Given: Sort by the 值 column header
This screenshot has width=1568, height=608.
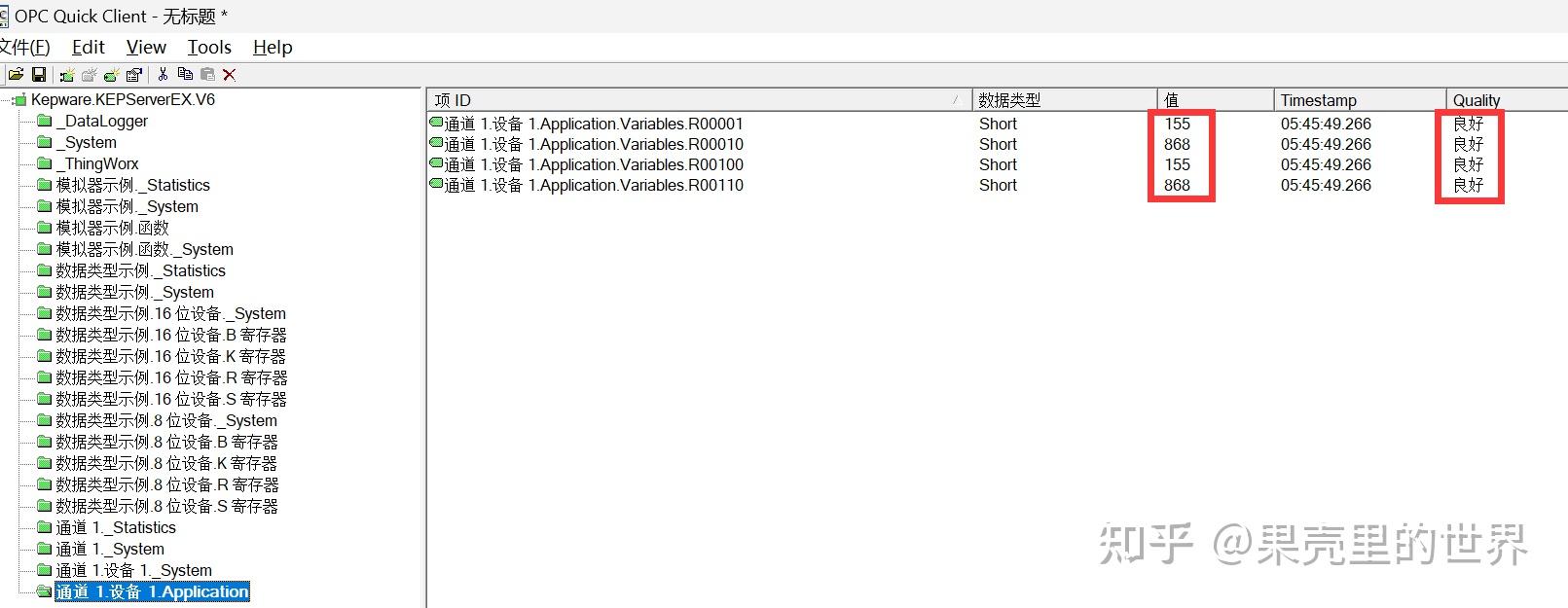Looking at the screenshot, I should click(x=1216, y=100).
